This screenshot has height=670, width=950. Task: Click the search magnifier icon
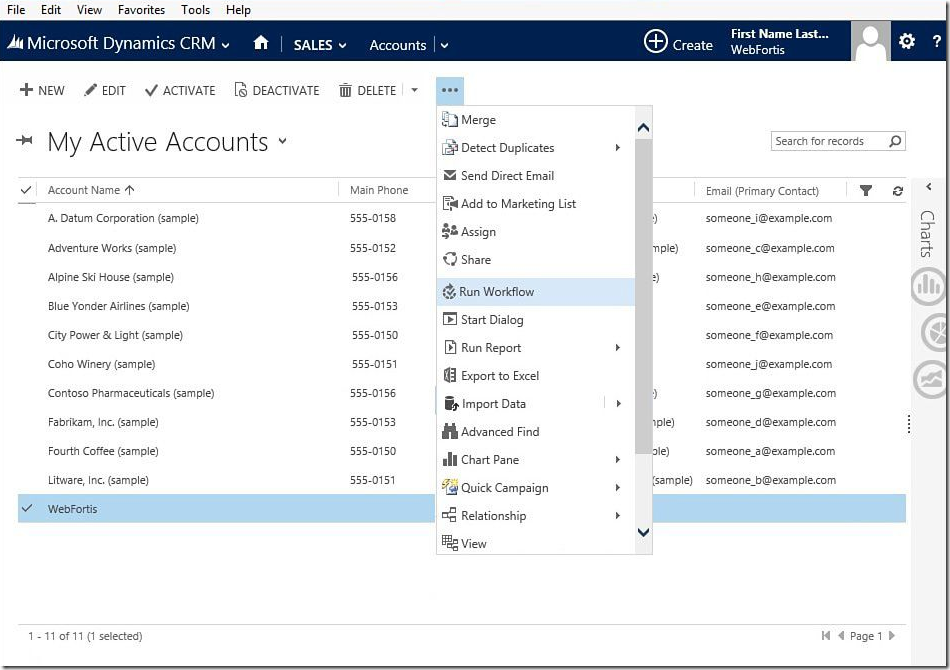click(895, 141)
